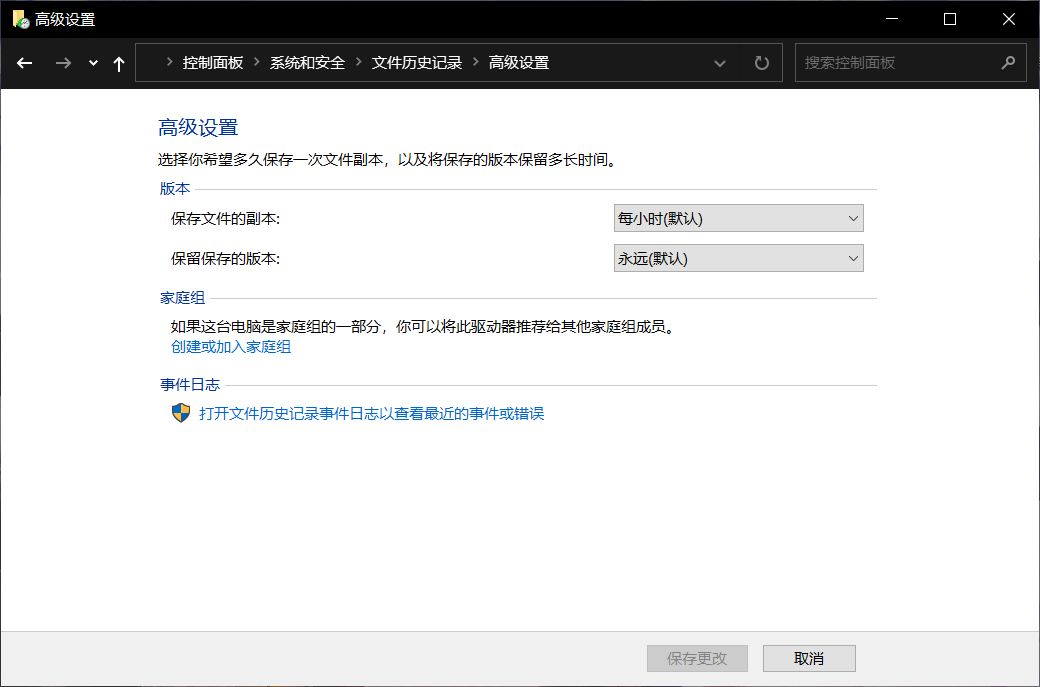Click the UAC shield icon beside the event log link
Image resolution: width=1040 pixels, height=687 pixels.
coord(181,412)
